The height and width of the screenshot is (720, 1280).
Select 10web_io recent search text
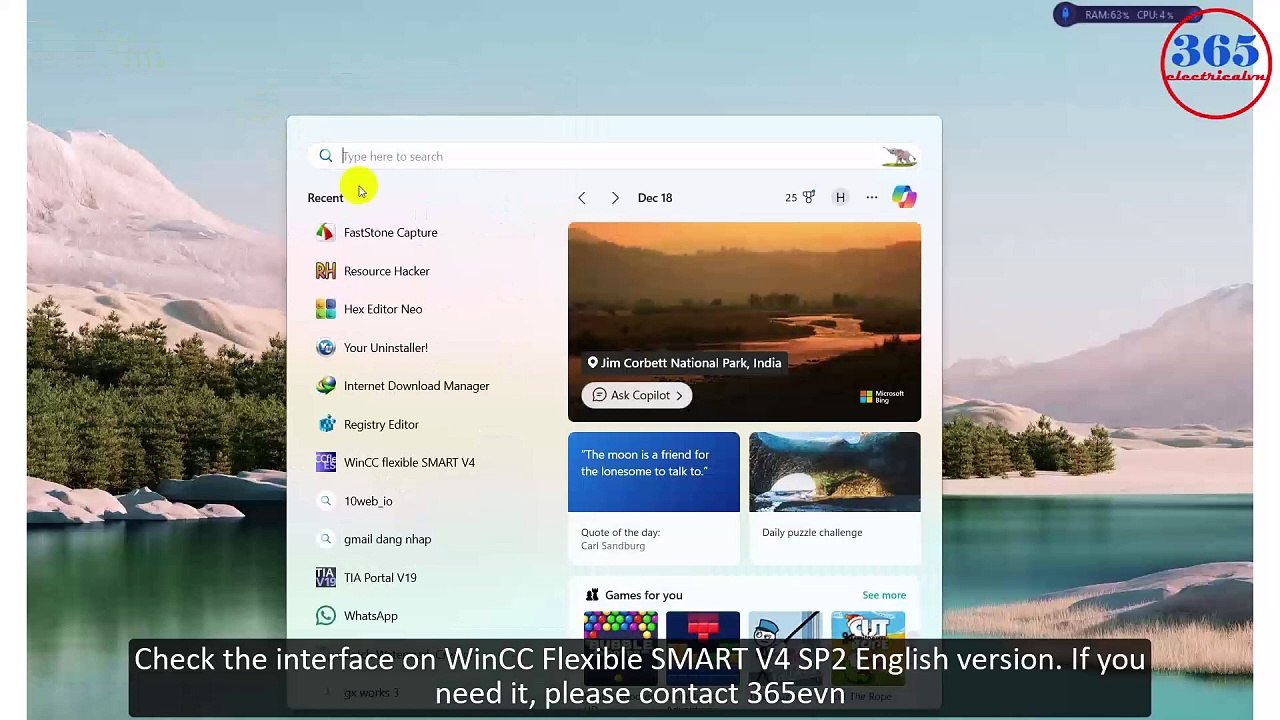pyautogui.click(x=368, y=501)
